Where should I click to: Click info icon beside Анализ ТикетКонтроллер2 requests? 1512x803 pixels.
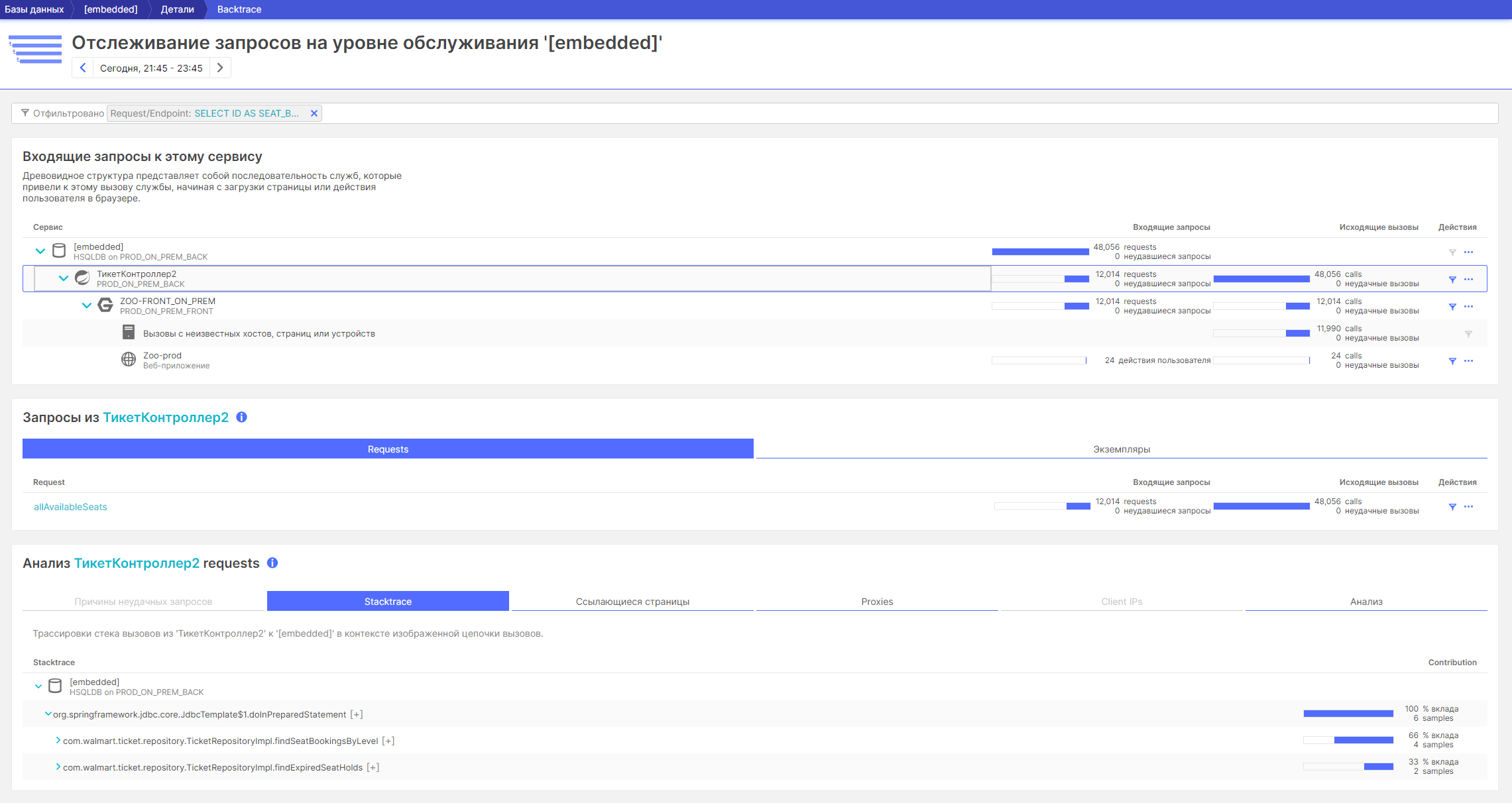click(272, 563)
